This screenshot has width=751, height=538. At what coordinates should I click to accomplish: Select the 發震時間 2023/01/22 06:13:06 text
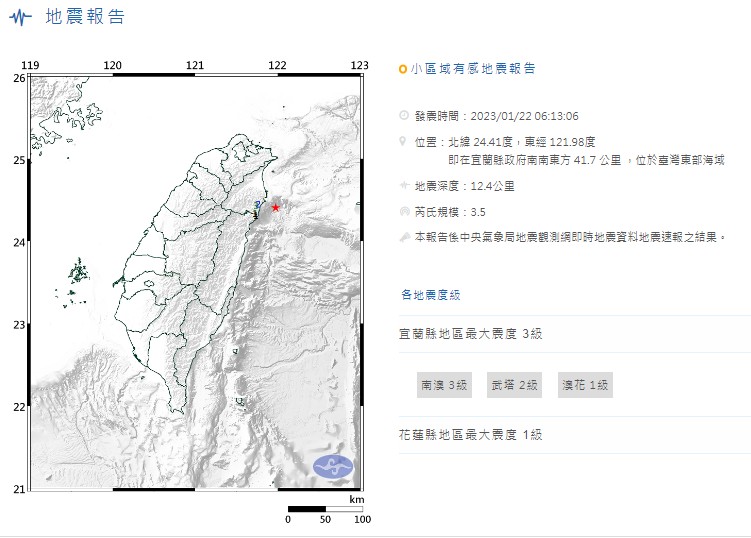click(496, 116)
